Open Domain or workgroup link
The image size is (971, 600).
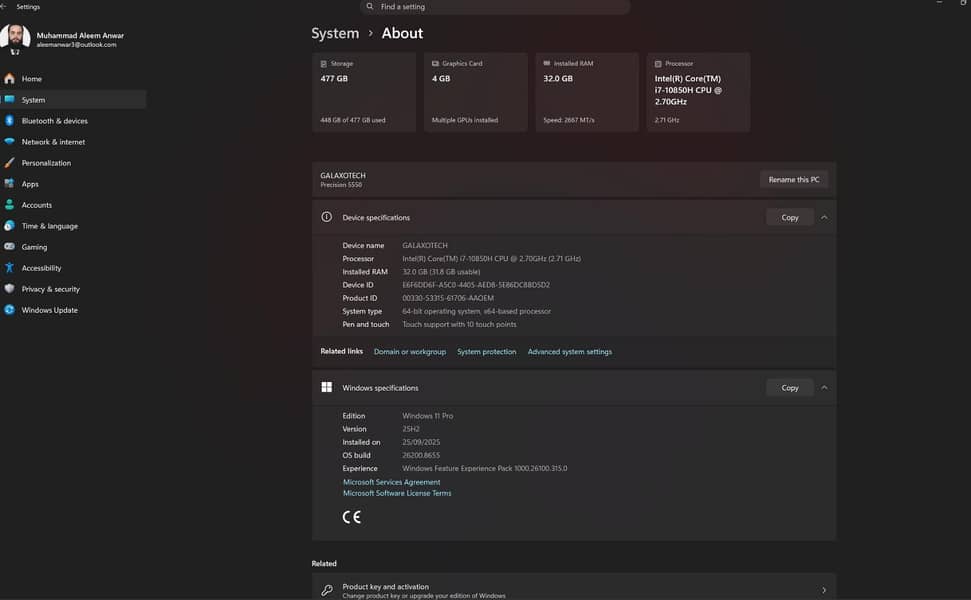point(410,352)
